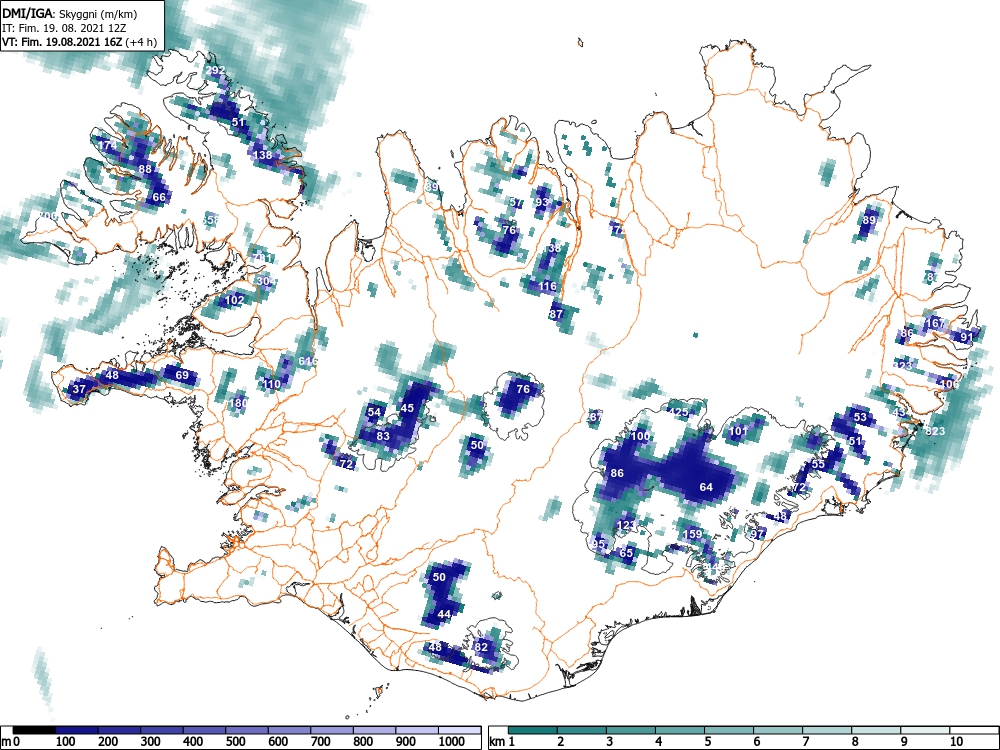The height and width of the screenshot is (750, 1000).
Task: Click the 'm 0' label at the legend start
Action: point(11,742)
